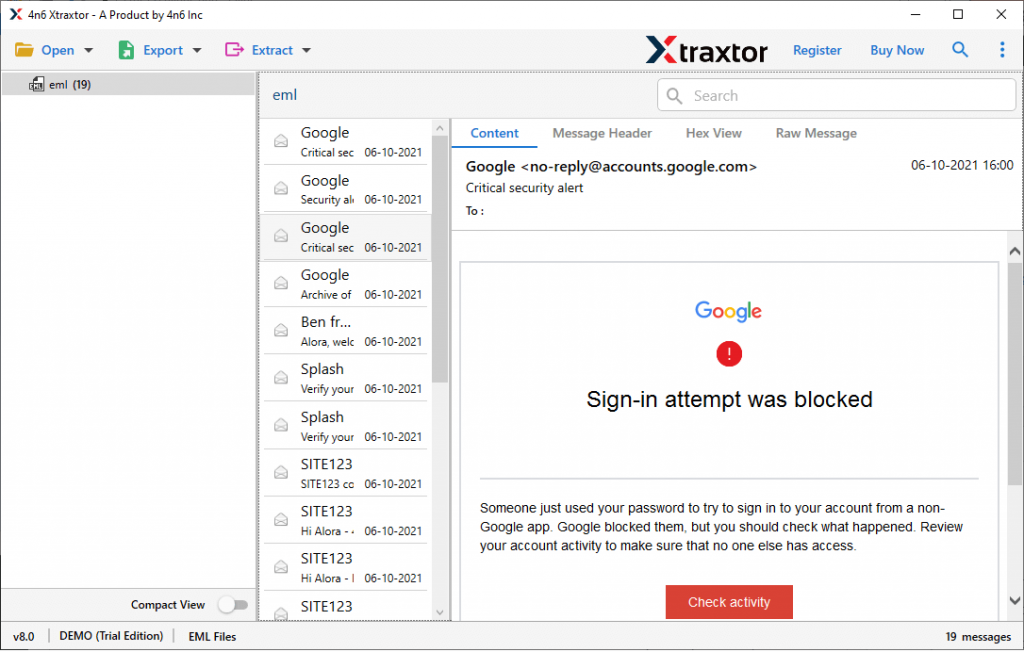1024x652 pixels.
Task: Click the envelope icon beside the Splash email
Action: [281, 378]
